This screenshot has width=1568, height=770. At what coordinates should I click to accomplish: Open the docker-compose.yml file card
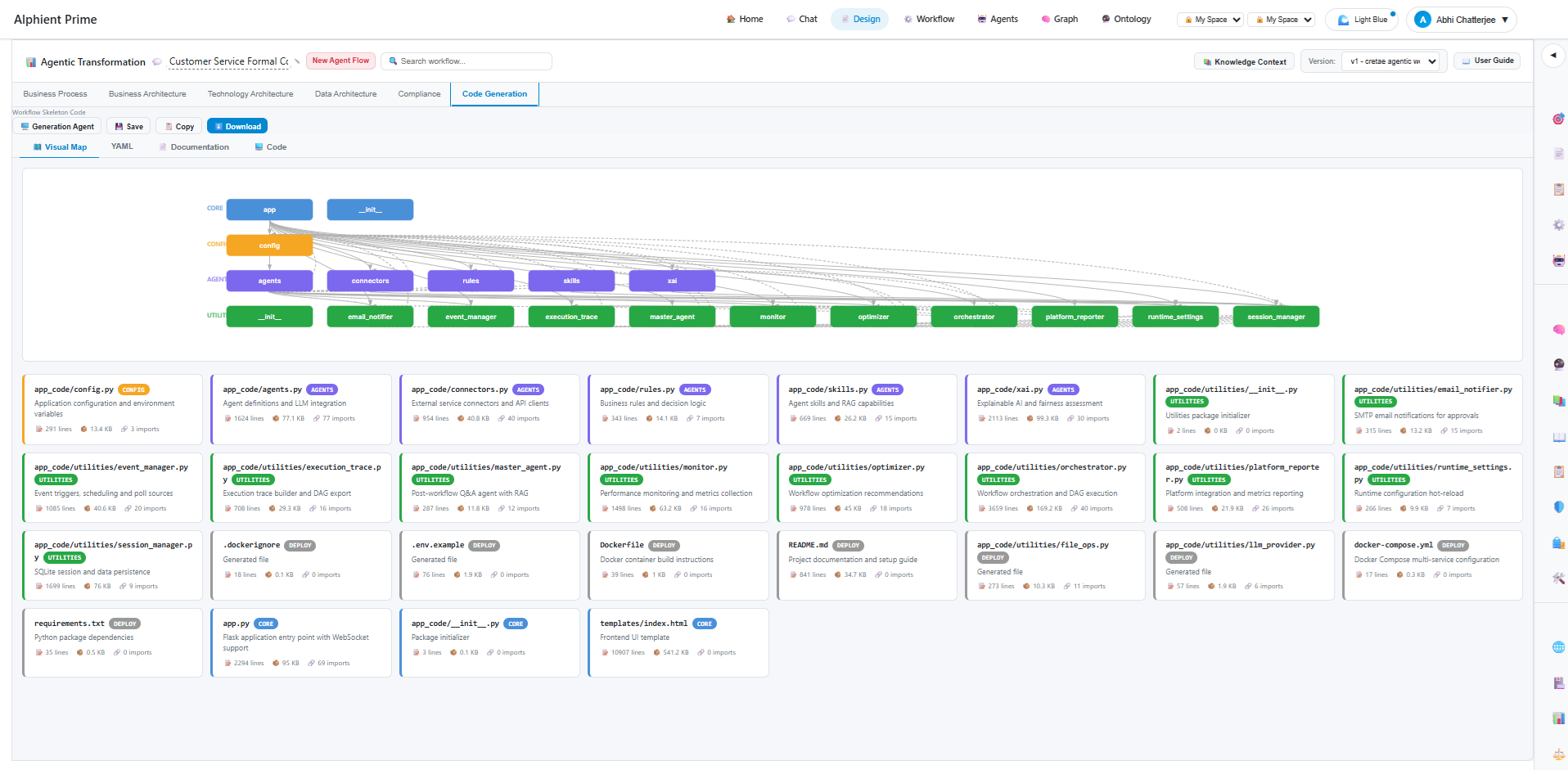(1432, 565)
